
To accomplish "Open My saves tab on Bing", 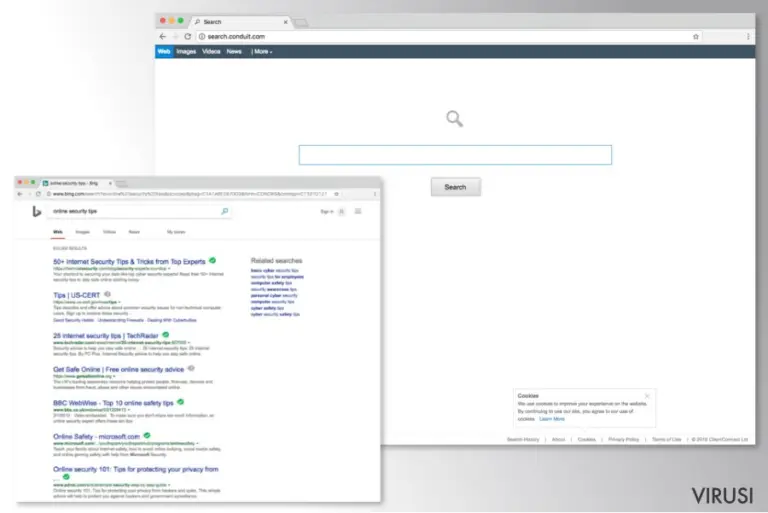I will click(176, 232).
